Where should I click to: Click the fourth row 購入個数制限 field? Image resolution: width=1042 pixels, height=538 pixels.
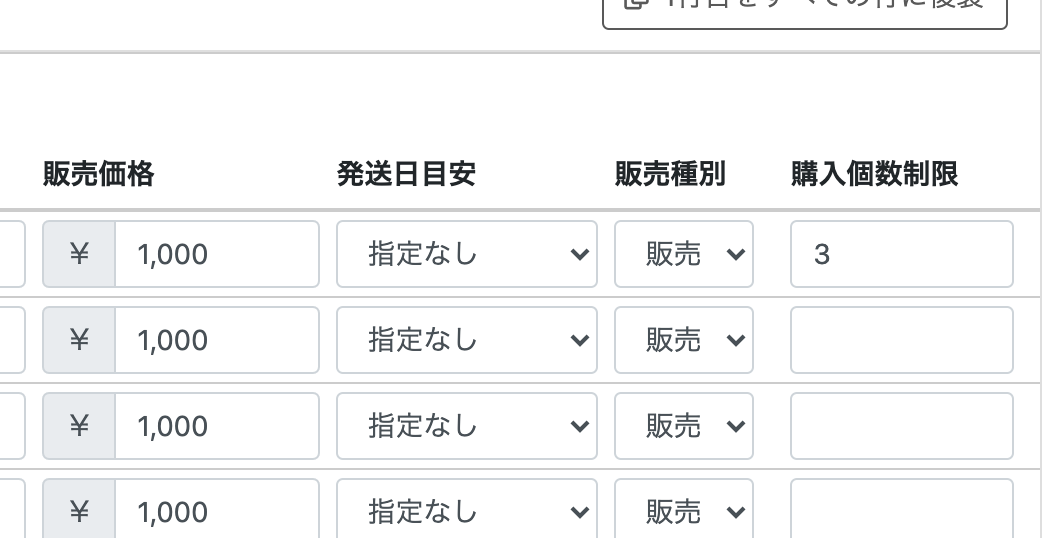pos(901,512)
